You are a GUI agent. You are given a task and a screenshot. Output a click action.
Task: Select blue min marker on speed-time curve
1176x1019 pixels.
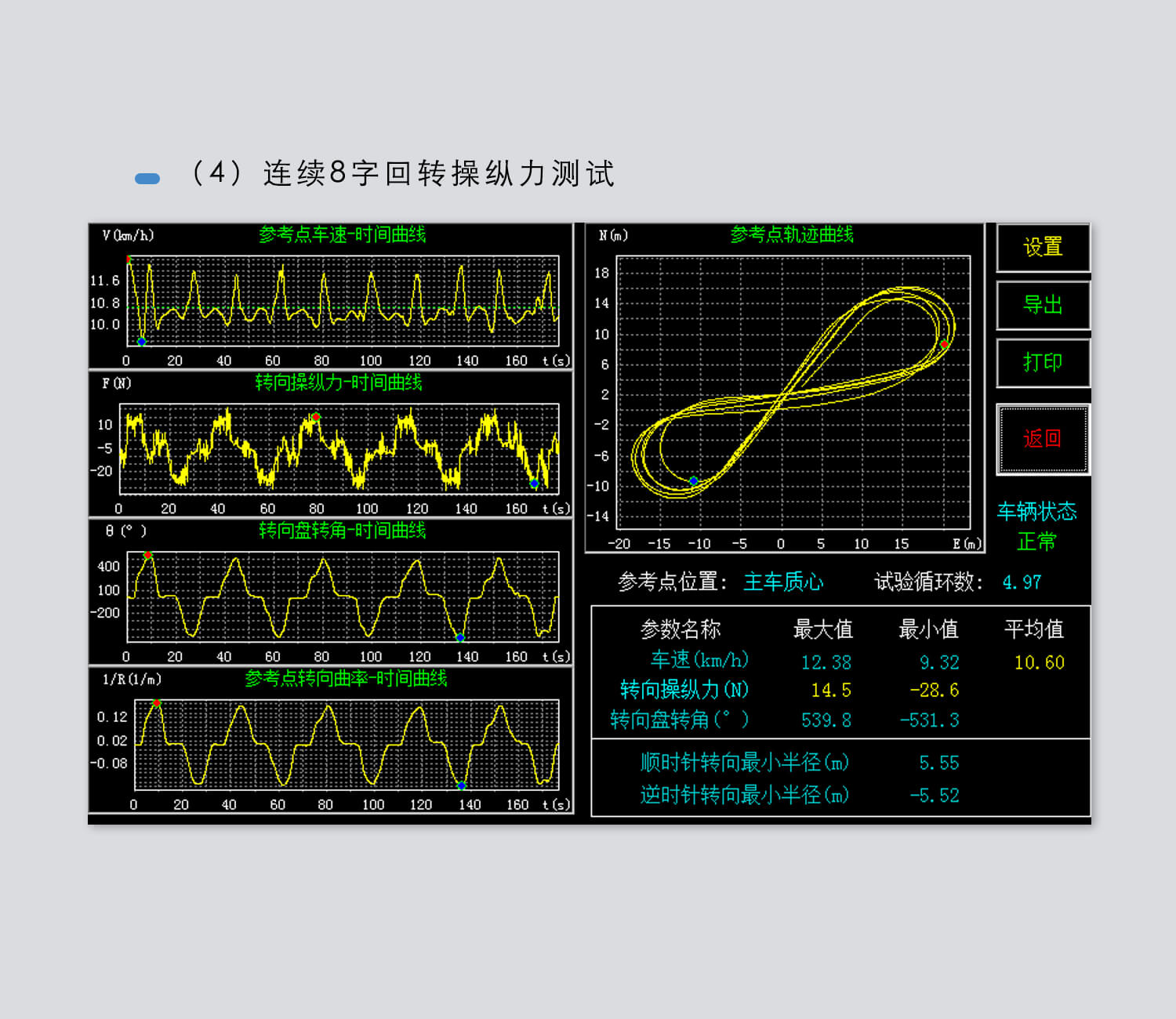(141, 342)
